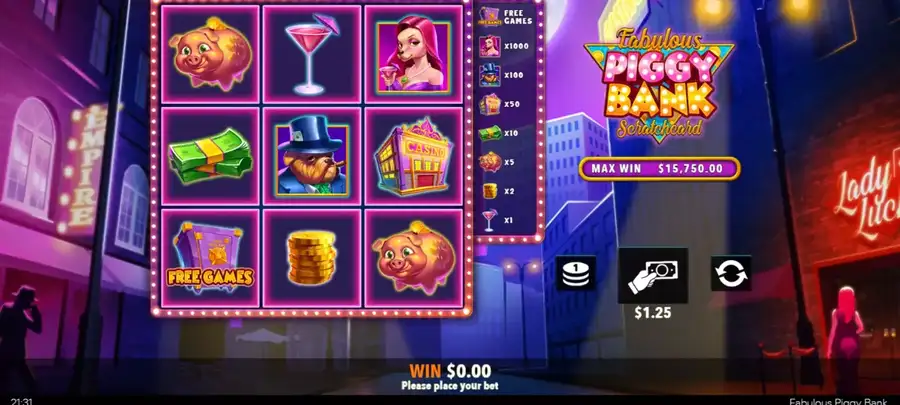Screen dimensions: 900x405
Task: Click the Free Games vault tile
Action: 210,258
